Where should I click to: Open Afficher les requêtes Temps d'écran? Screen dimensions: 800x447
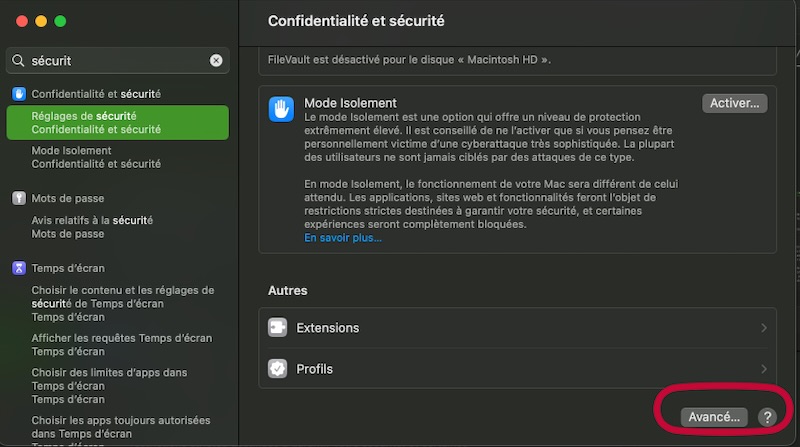click(121, 345)
